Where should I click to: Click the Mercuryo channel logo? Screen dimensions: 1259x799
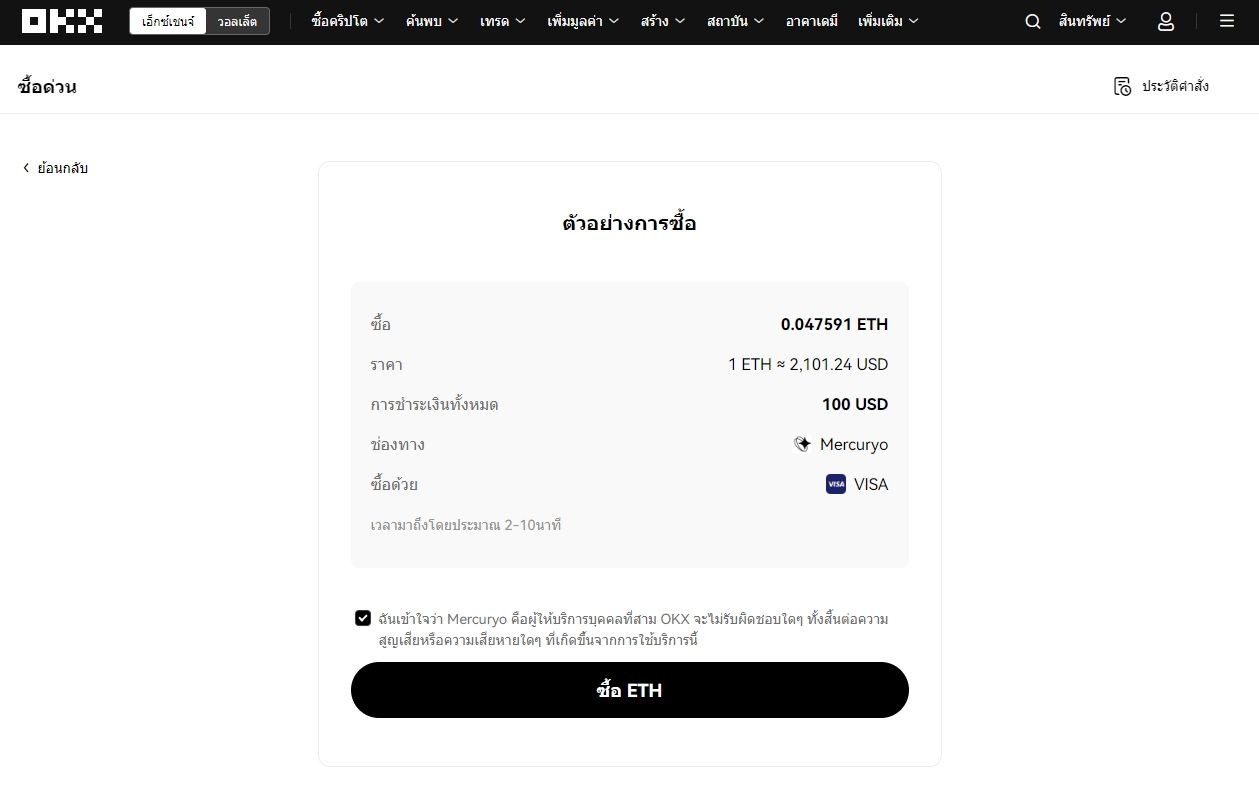pos(802,444)
